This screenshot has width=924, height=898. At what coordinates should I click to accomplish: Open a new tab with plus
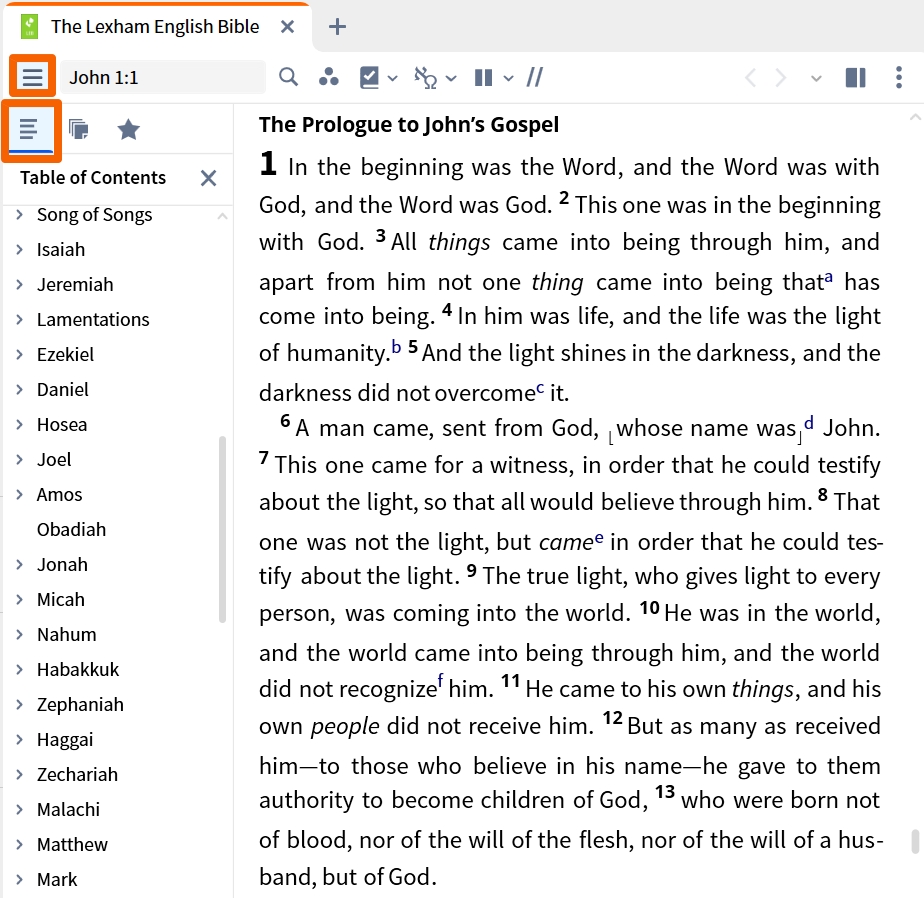point(337,27)
